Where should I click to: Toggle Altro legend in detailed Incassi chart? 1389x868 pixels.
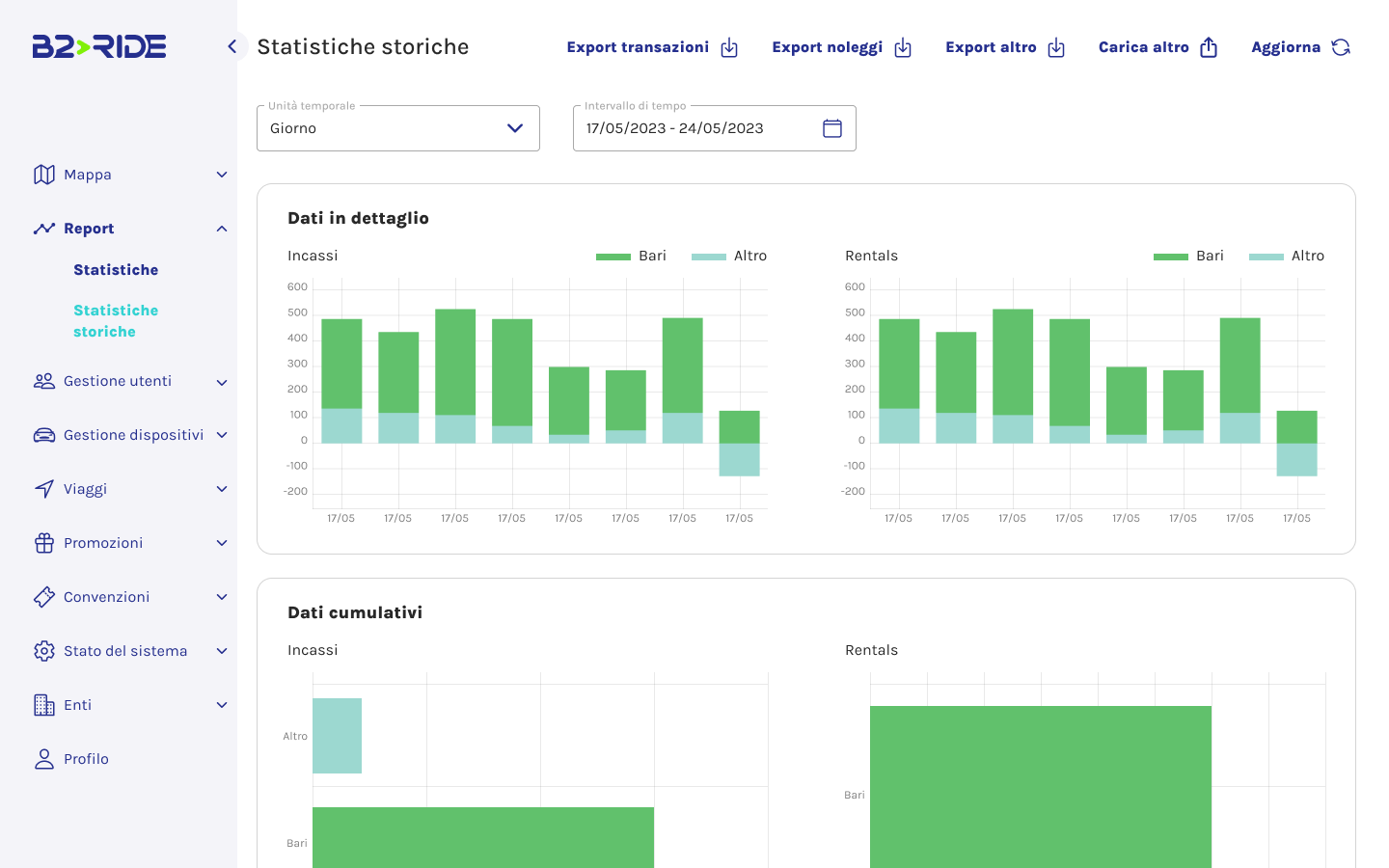729,256
